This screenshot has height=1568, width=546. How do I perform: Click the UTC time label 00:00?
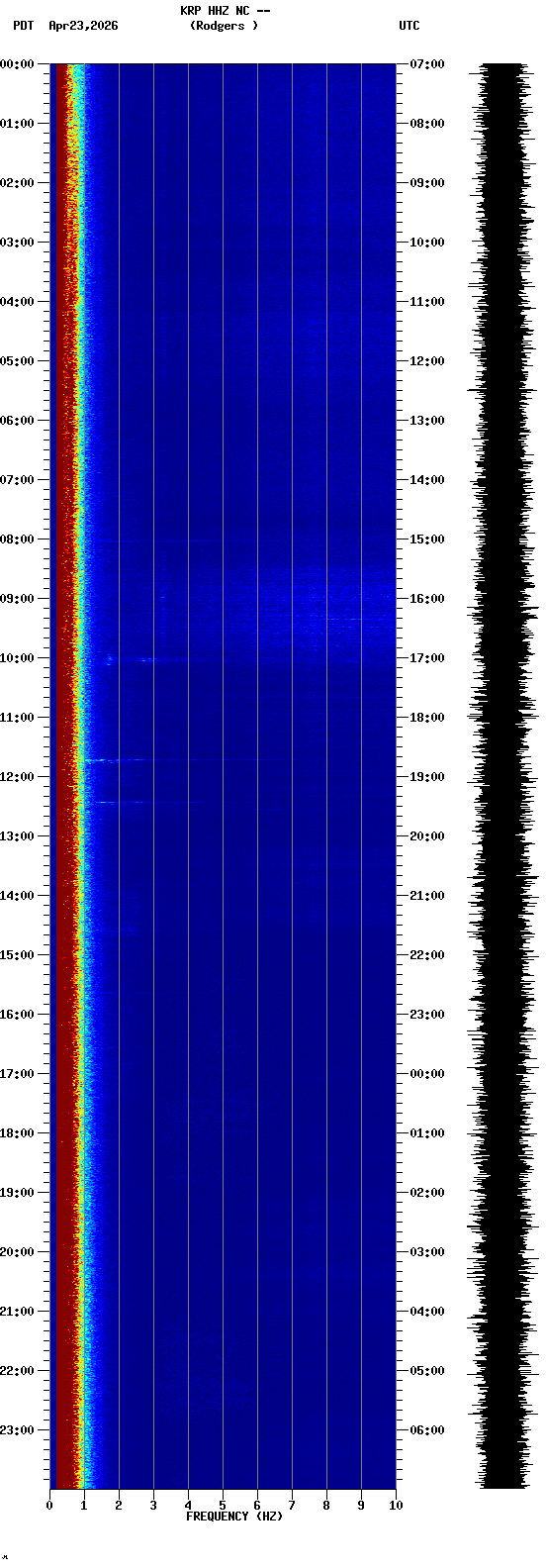[x=427, y=1074]
